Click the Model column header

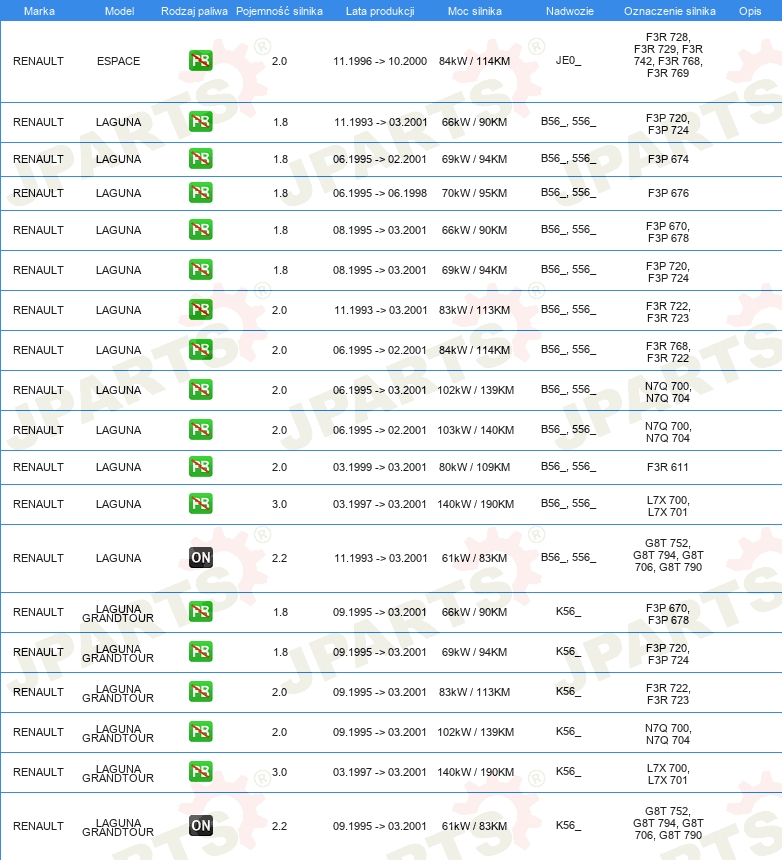[x=119, y=11]
